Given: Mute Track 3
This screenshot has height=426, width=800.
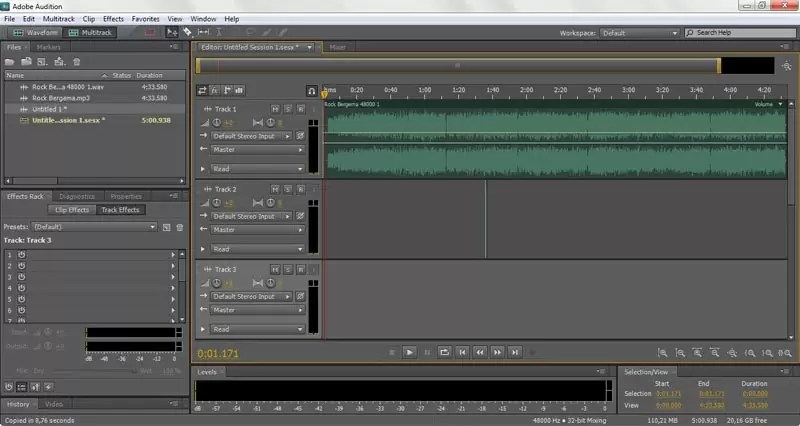Looking at the screenshot, I should (275, 269).
